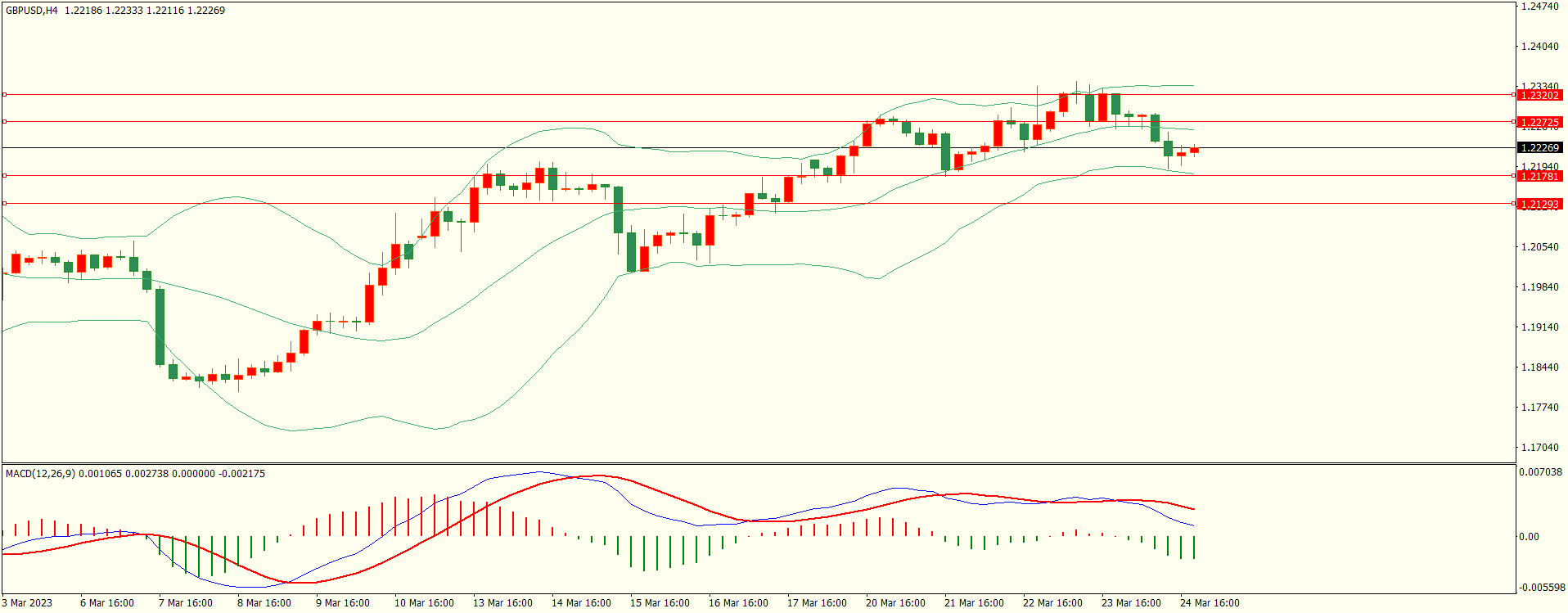Click the 1.24040 price axis value
The height and width of the screenshot is (613, 1568).
(x=1539, y=47)
